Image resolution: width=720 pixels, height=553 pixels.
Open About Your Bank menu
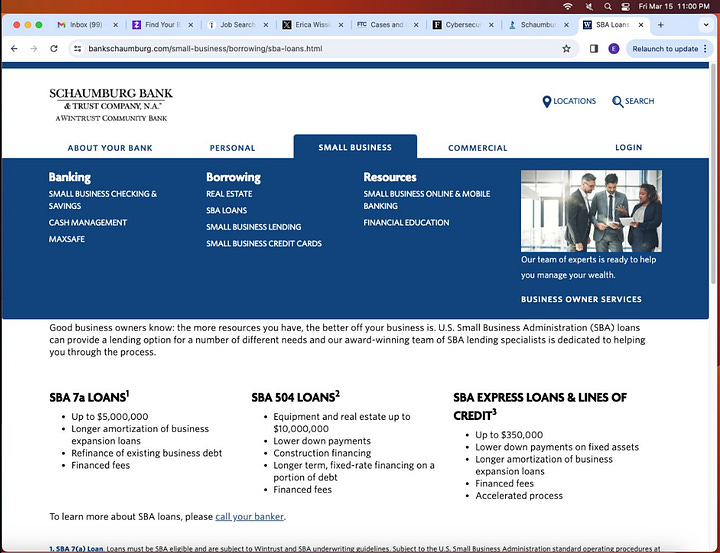[110, 148]
